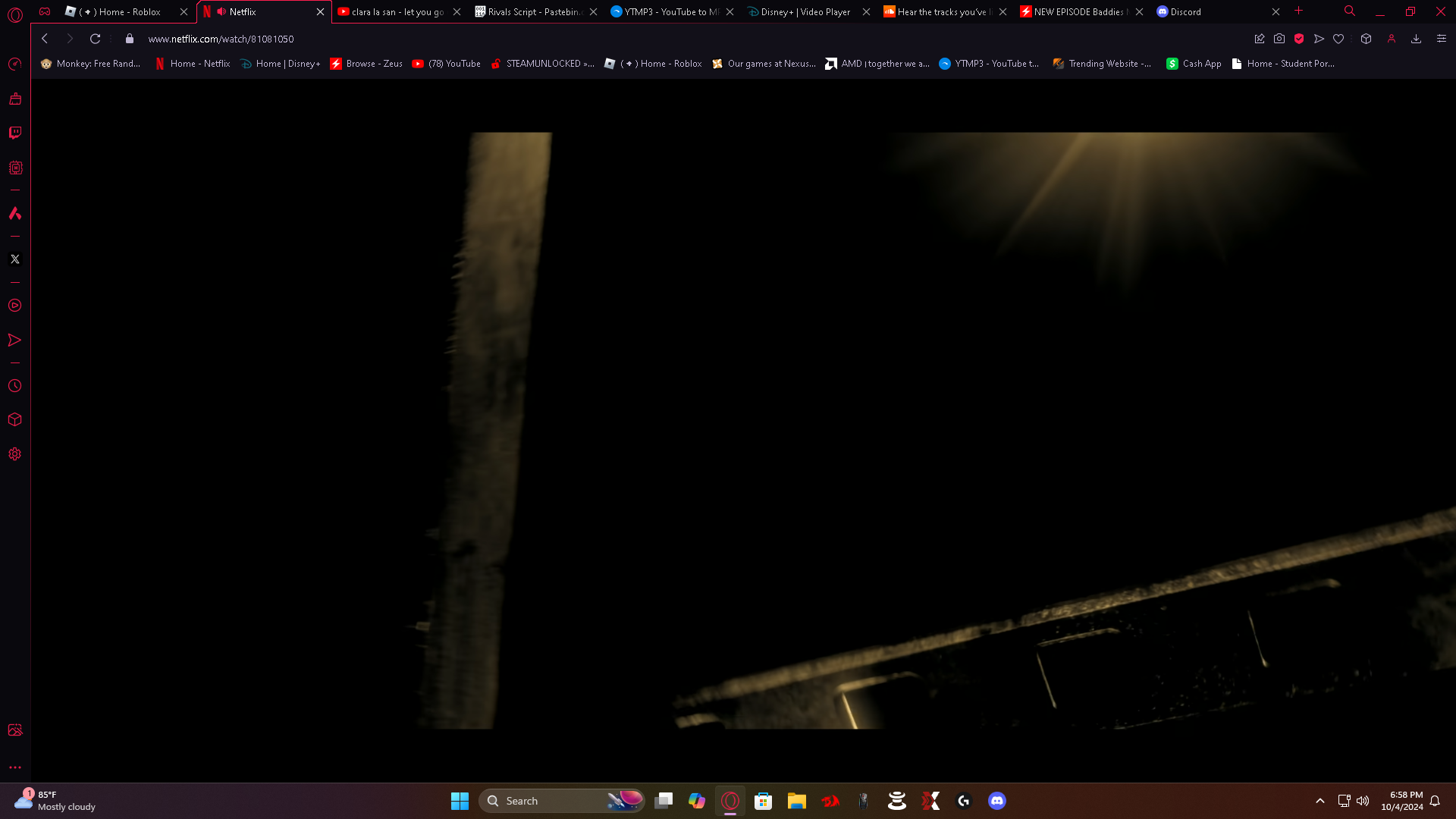Viewport: 1456px width, 819px height.
Task: Reload the Netflix page
Action: click(x=95, y=39)
